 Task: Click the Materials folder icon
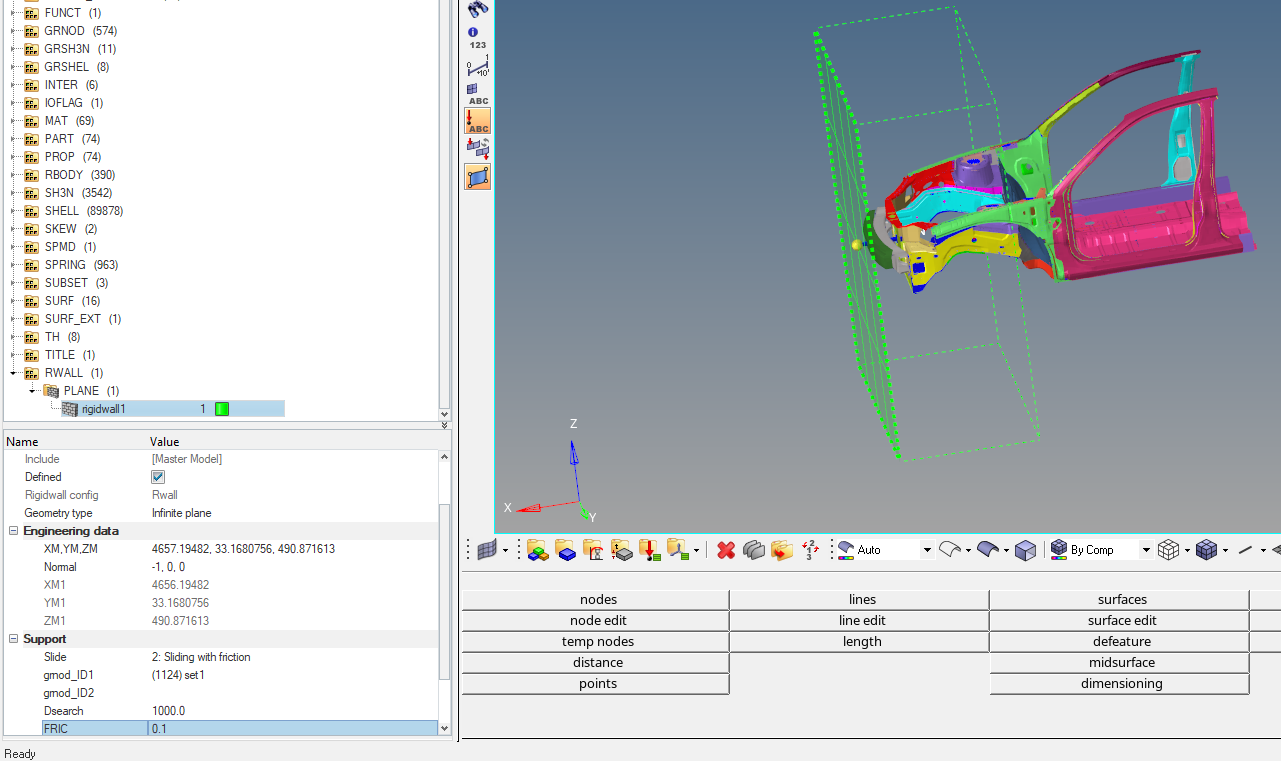(594, 550)
